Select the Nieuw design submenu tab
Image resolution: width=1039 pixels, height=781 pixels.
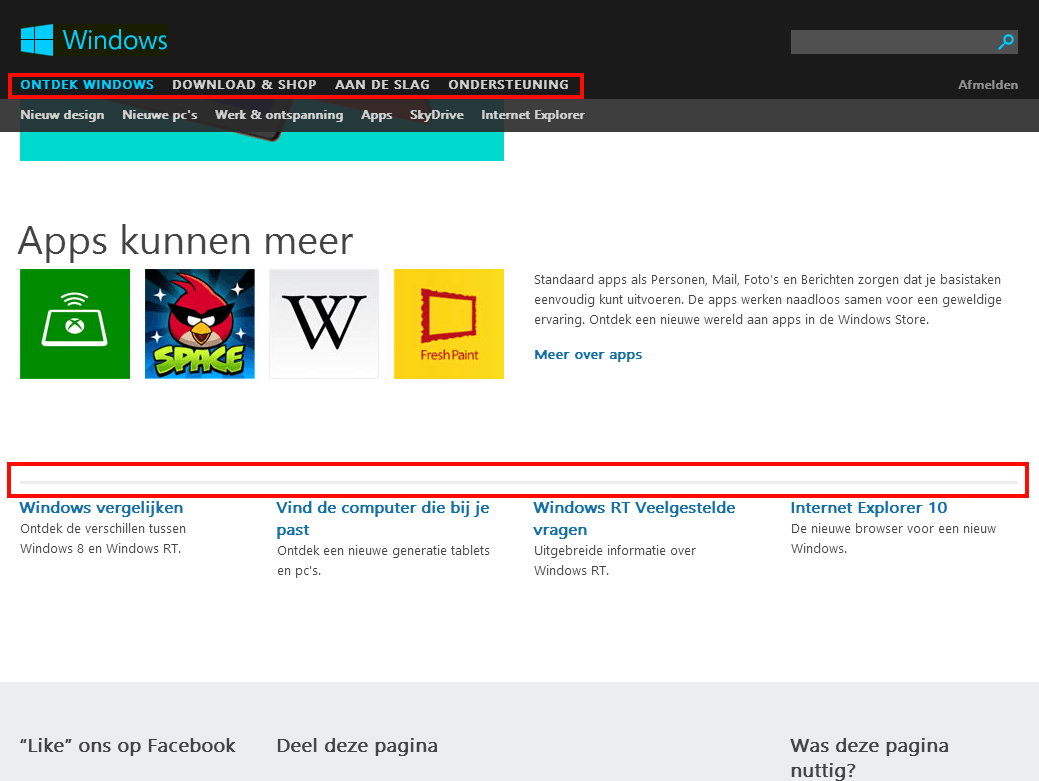pos(62,115)
